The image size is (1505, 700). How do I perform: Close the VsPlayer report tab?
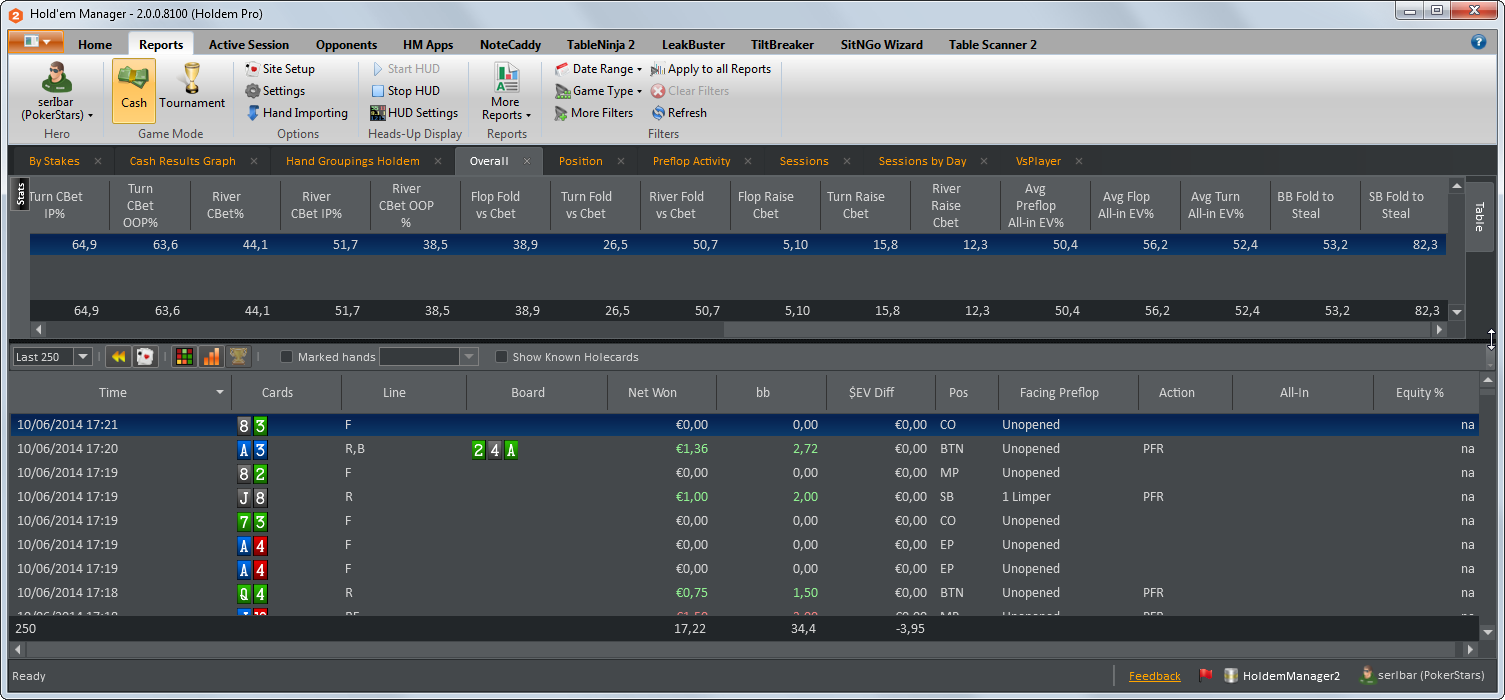tap(1079, 161)
